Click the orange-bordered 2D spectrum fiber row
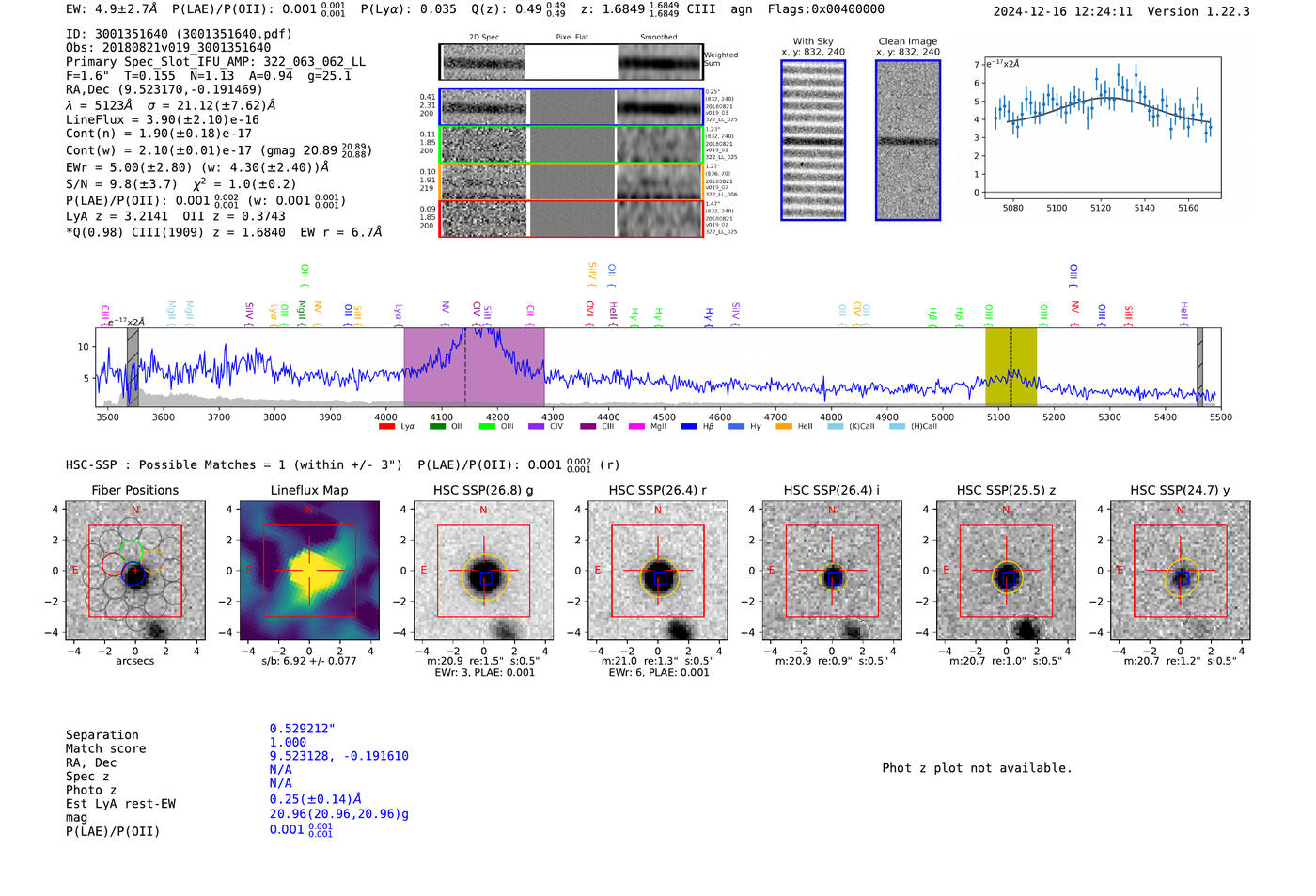Screen dimensions: 1316x896 pyautogui.click(x=572, y=181)
